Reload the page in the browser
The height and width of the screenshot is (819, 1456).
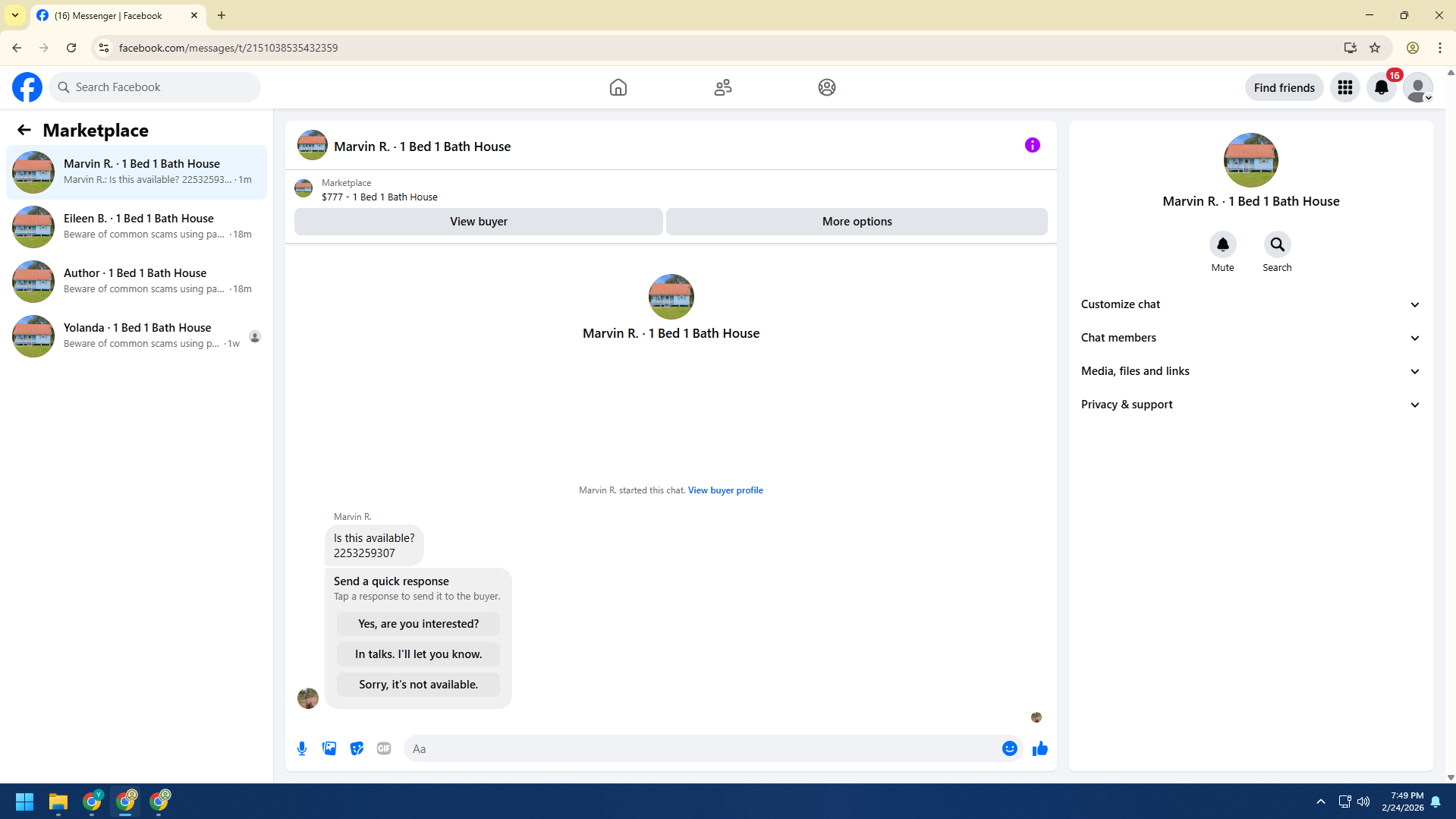coord(71,48)
